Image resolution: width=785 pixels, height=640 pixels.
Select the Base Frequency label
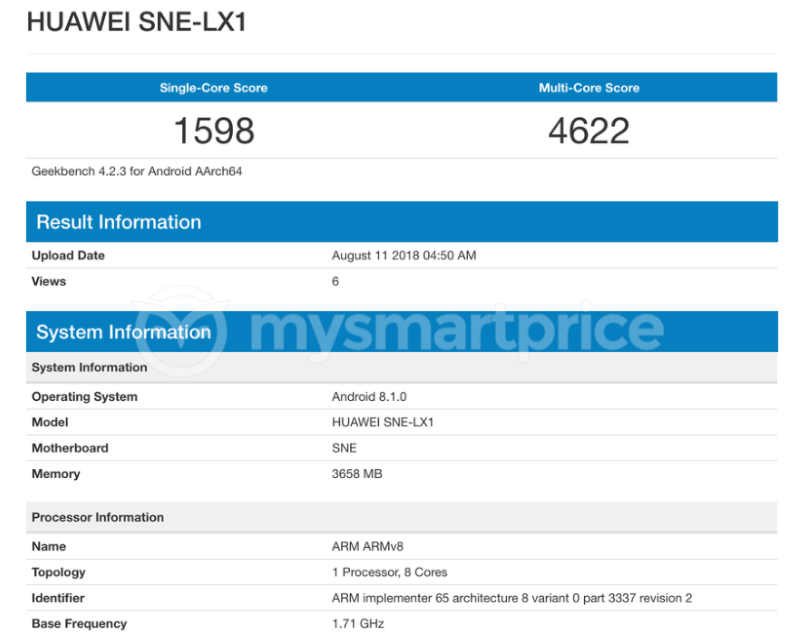[79, 624]
